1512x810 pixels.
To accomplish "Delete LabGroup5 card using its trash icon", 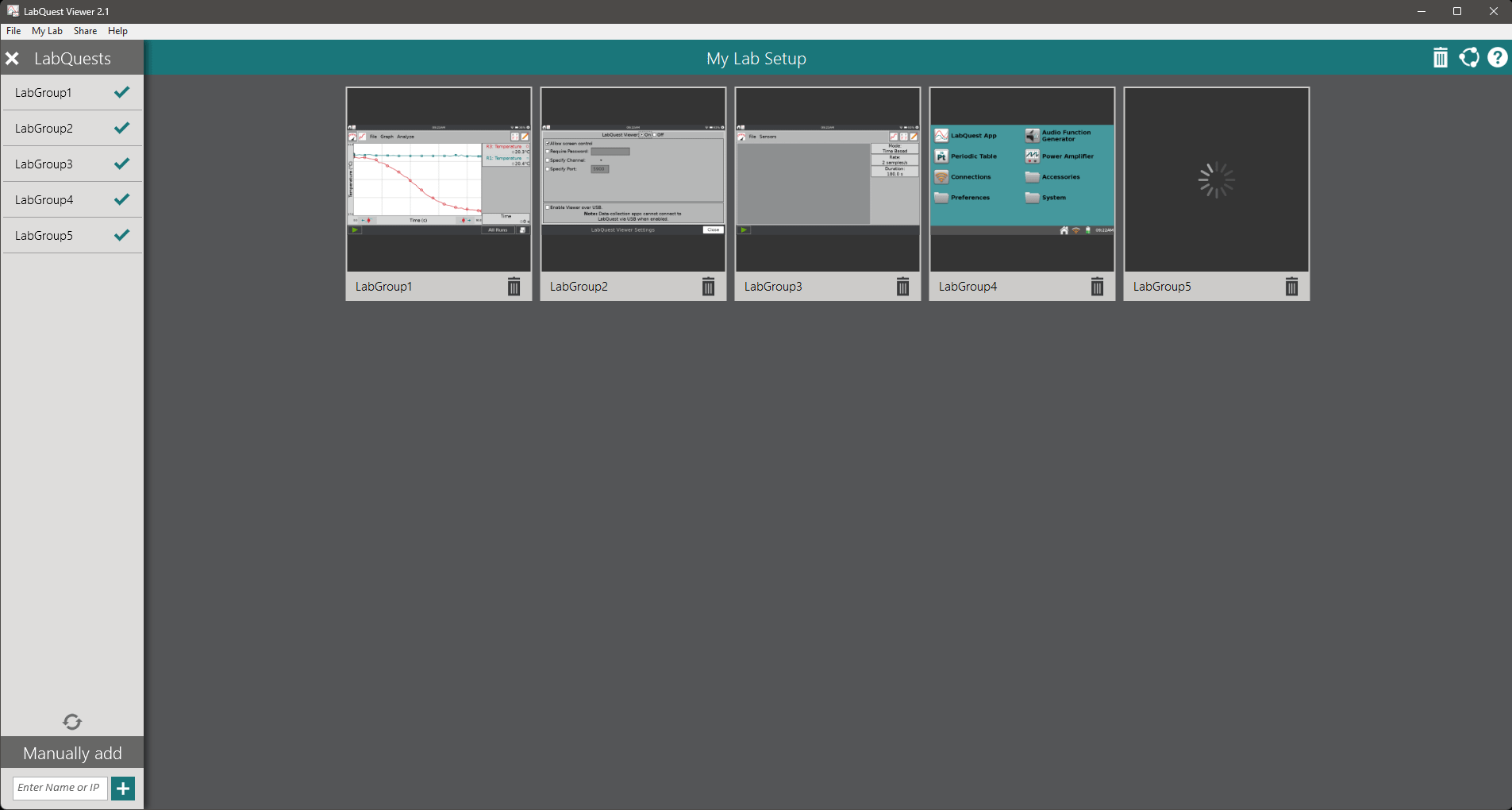I will click(x=1291, y=287).
